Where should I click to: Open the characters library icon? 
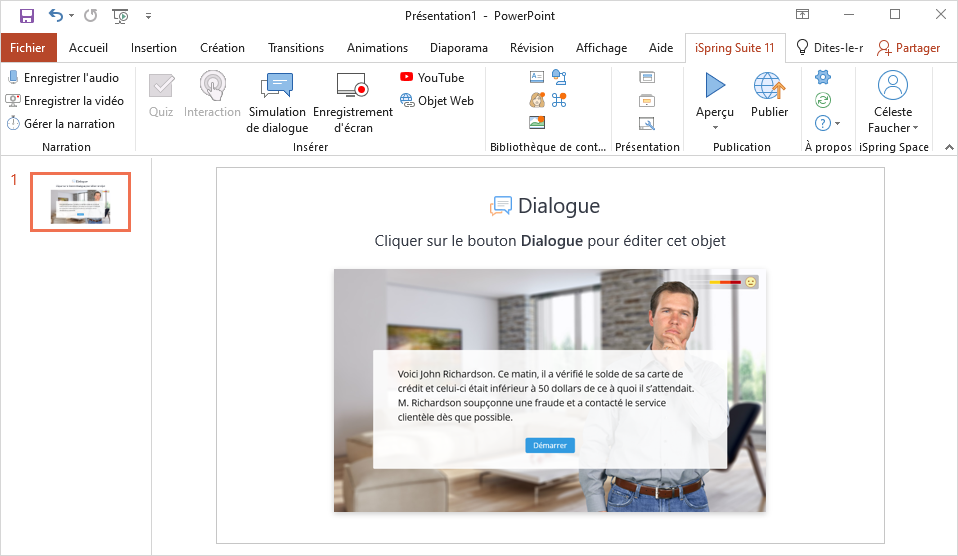click(537, 100)
